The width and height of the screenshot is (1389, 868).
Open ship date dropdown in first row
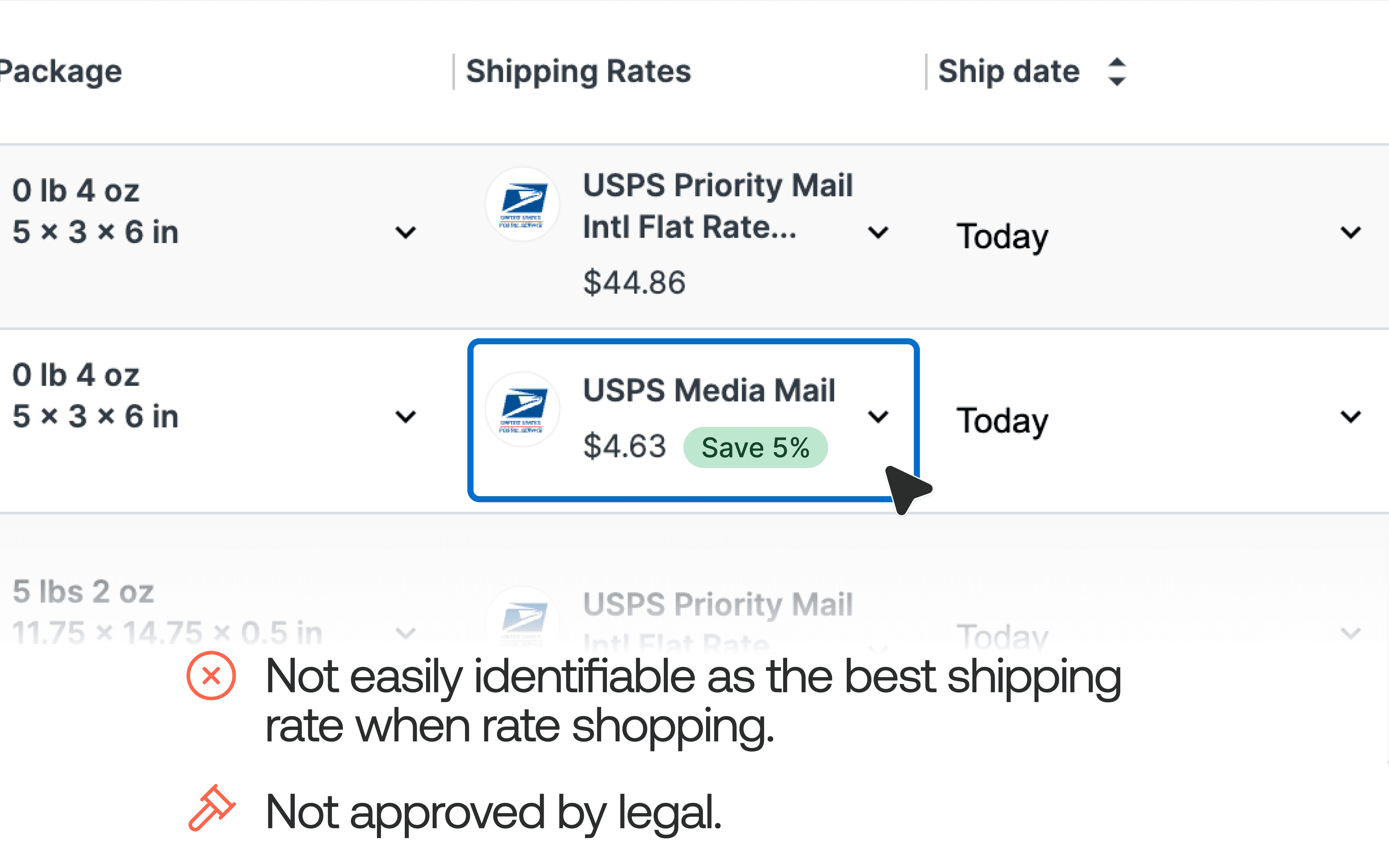(1351, 233)
